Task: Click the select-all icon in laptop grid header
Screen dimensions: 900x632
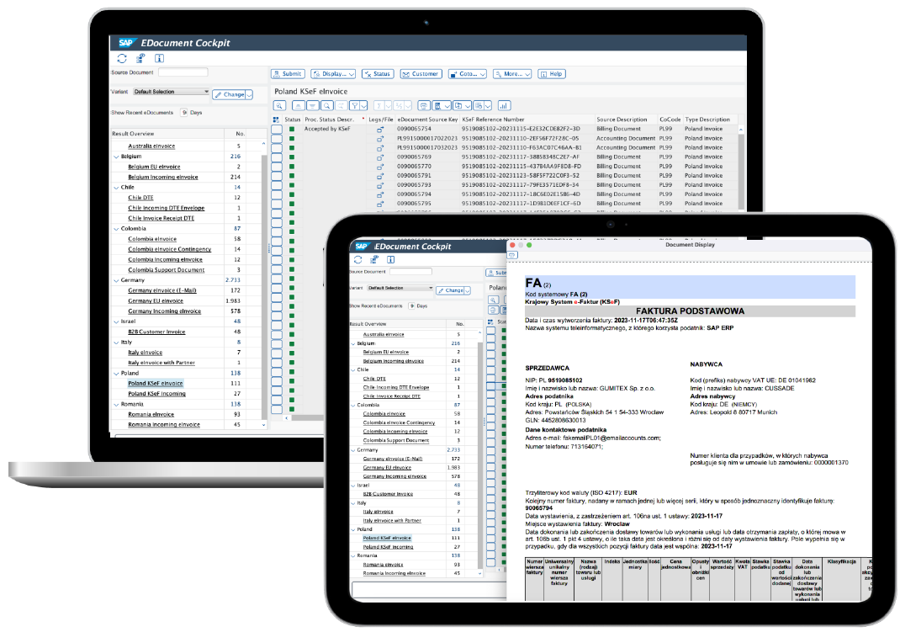Action: (x=276, y=119)
